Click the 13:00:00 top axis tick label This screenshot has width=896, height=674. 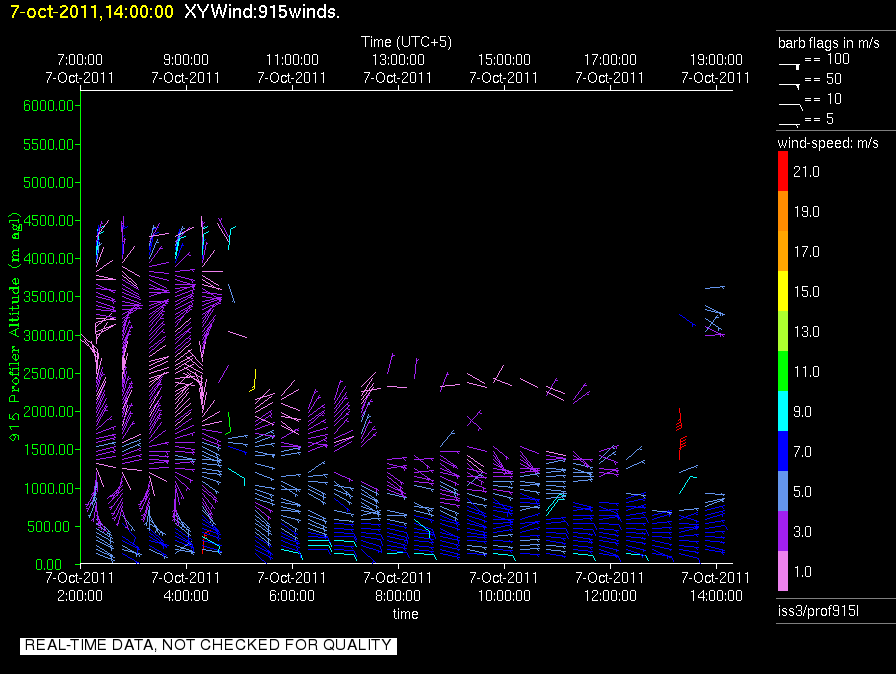398,60
